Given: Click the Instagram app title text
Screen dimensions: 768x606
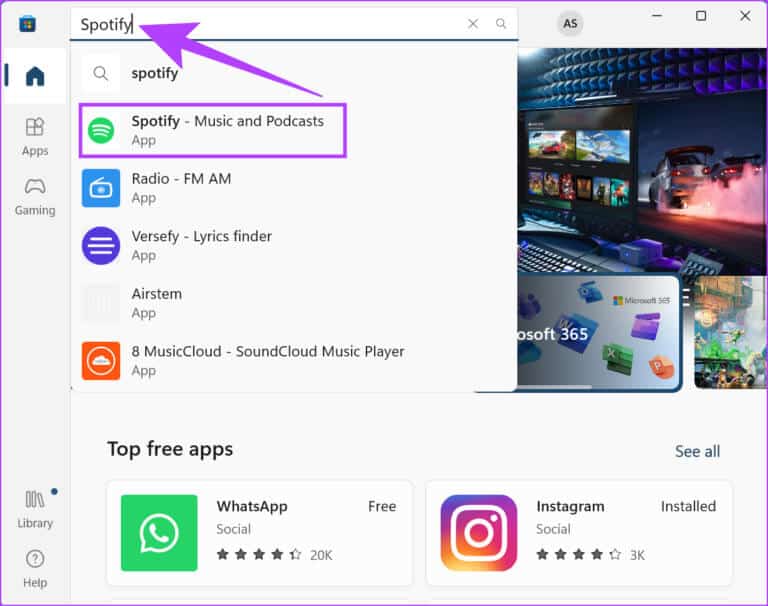Looking at the screenshot, I should click(x=570, y=506).
